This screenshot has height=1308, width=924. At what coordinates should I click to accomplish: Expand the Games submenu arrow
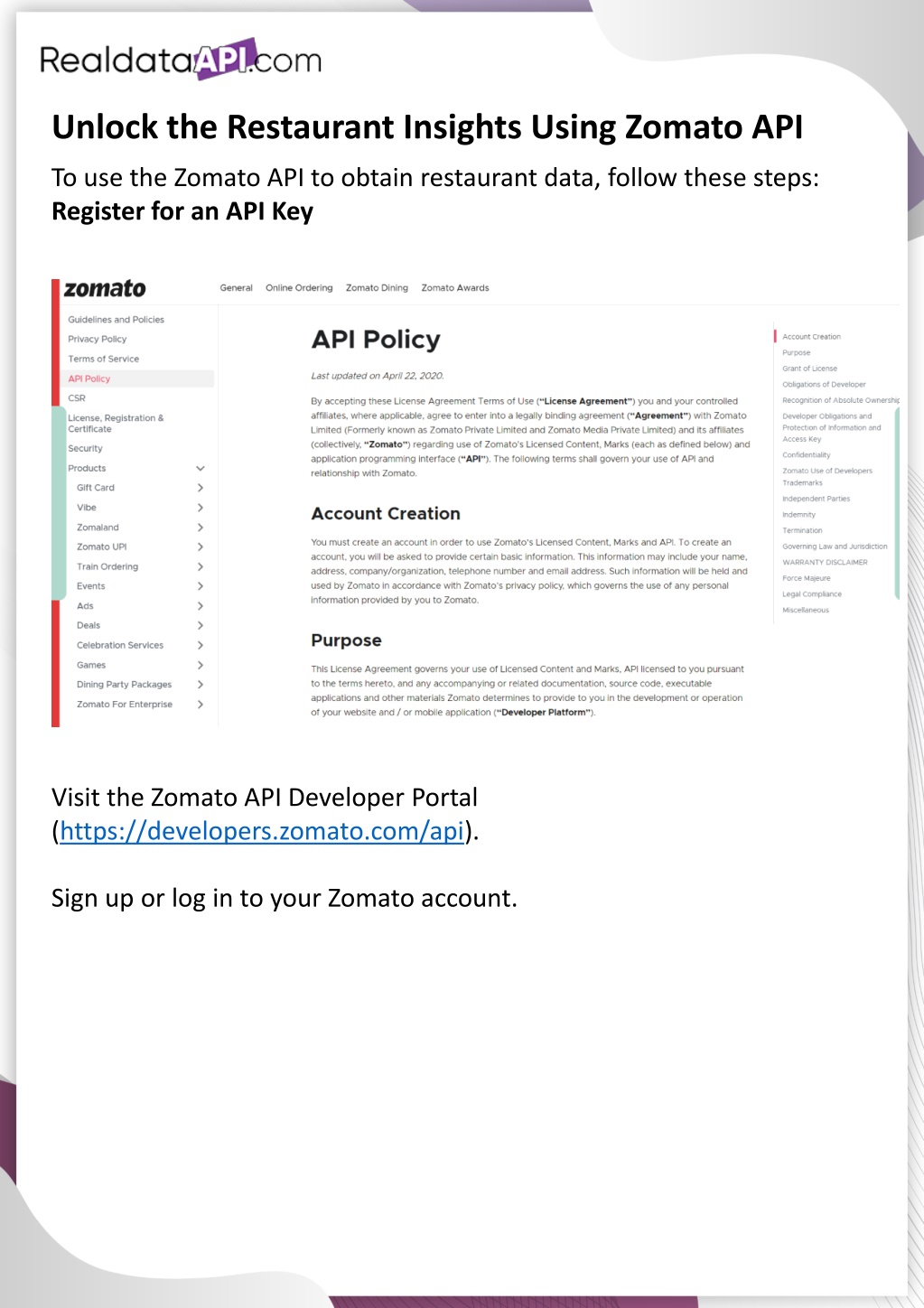201,666
